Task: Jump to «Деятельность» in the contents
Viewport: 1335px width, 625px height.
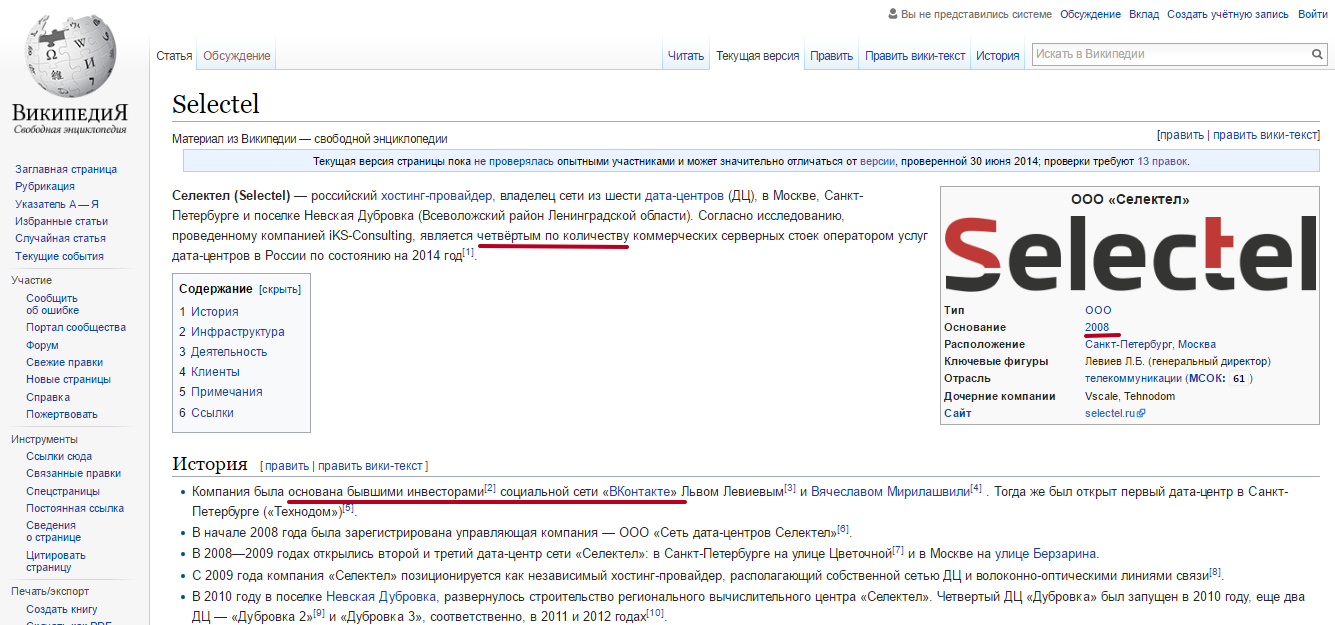Action: (229, 352)
